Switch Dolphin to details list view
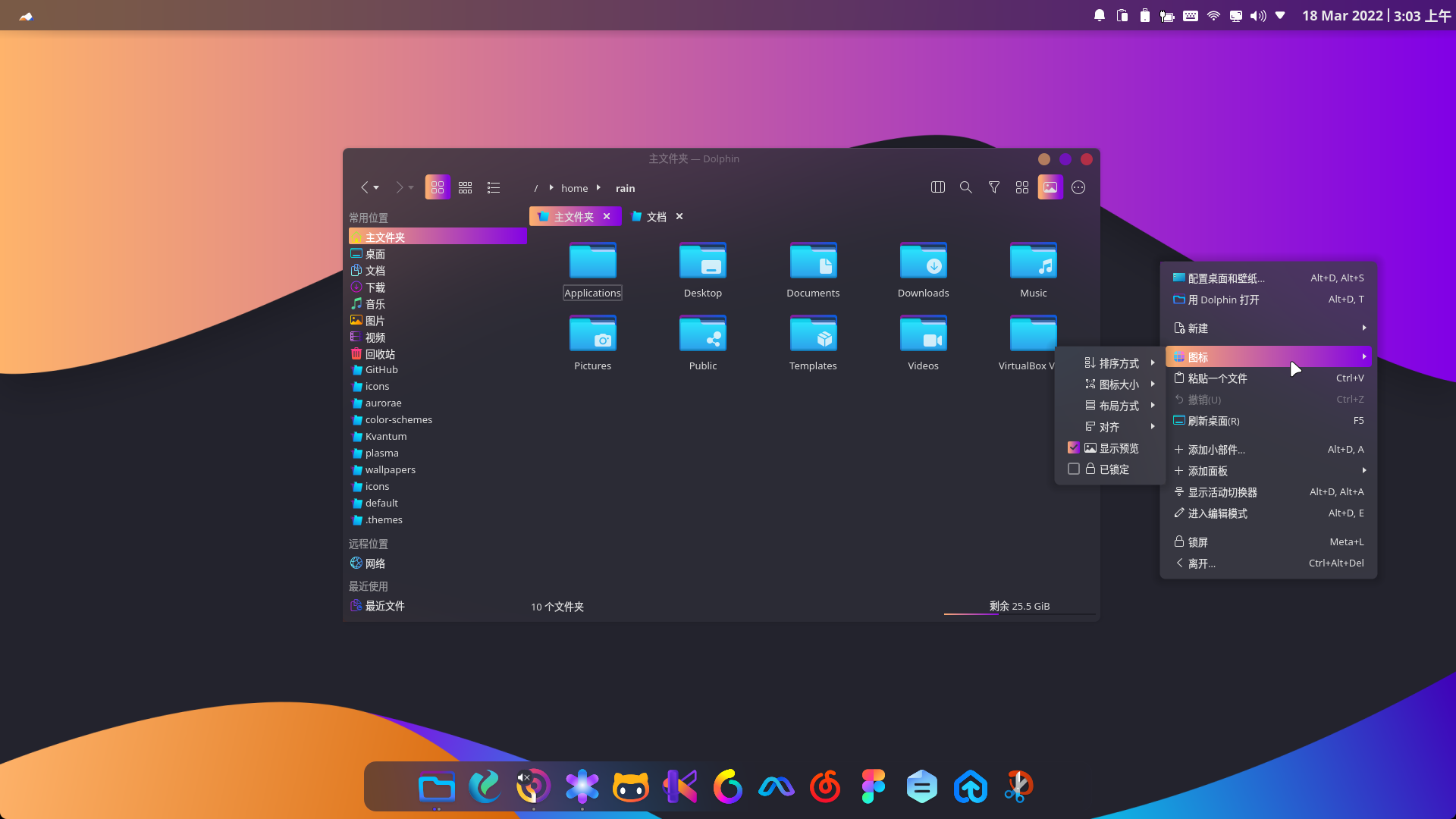 tap(494, 187)
